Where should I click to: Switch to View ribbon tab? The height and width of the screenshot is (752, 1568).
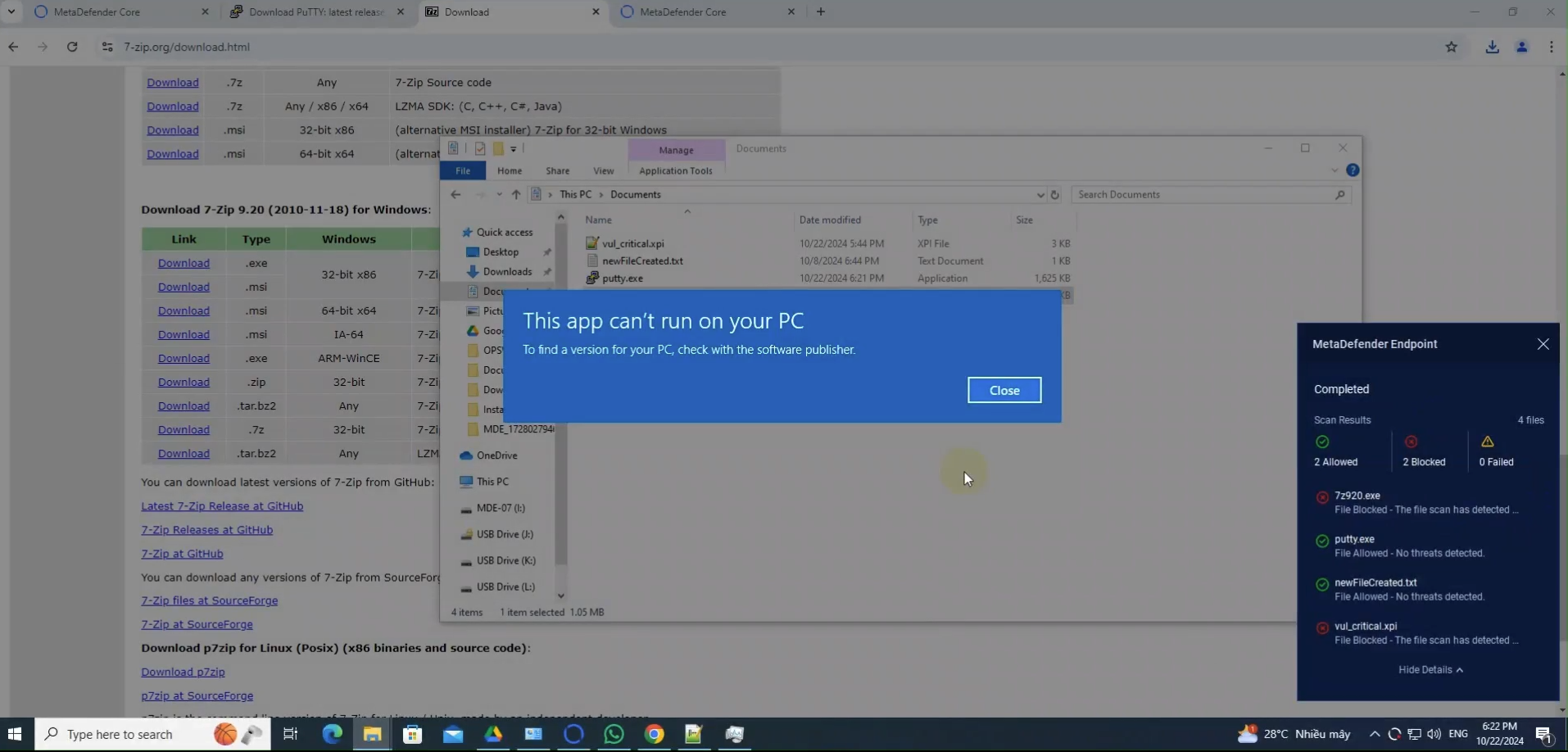[603, 170]
